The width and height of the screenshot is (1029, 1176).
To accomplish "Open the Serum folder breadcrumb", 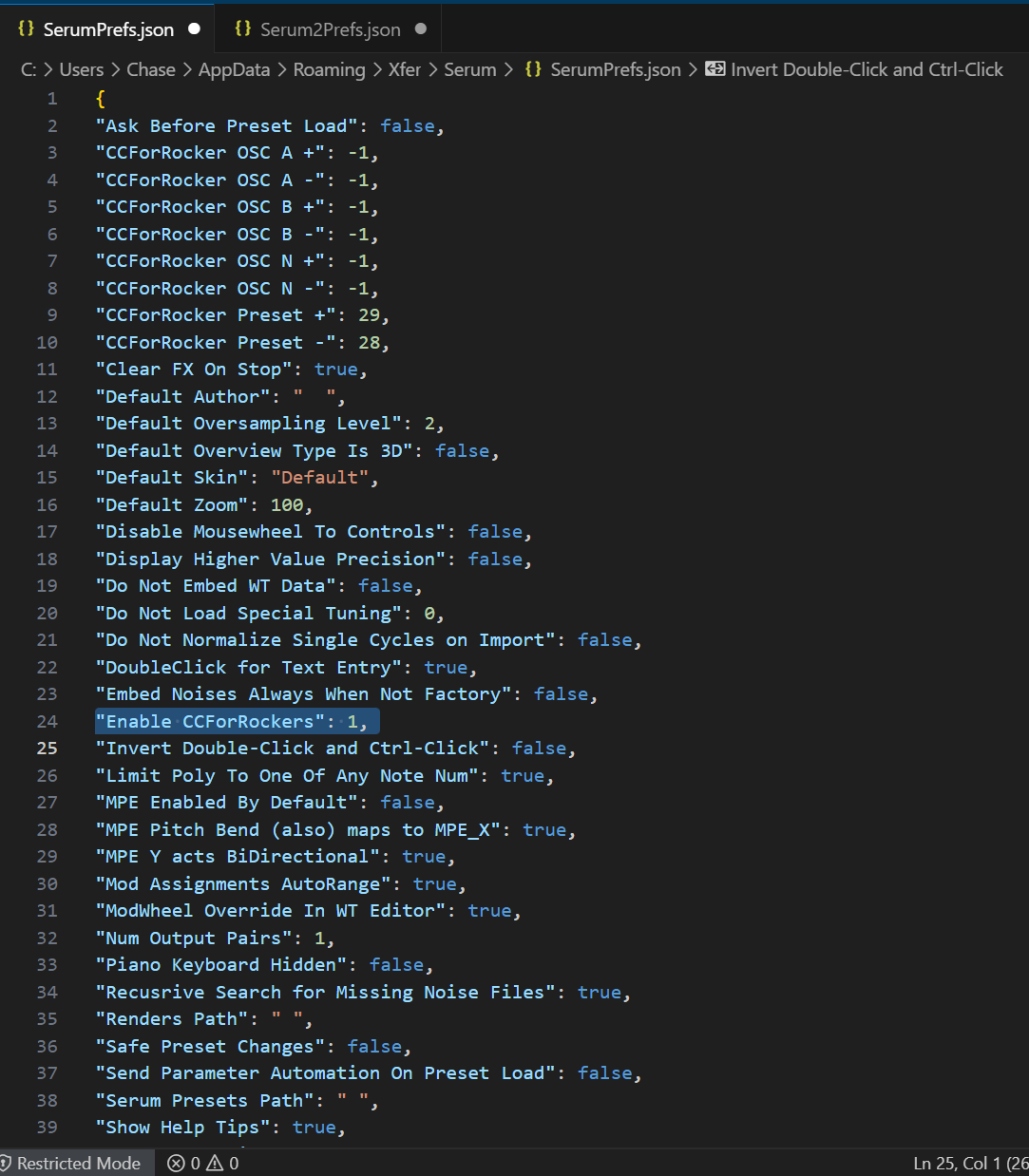I will point(470,69).
